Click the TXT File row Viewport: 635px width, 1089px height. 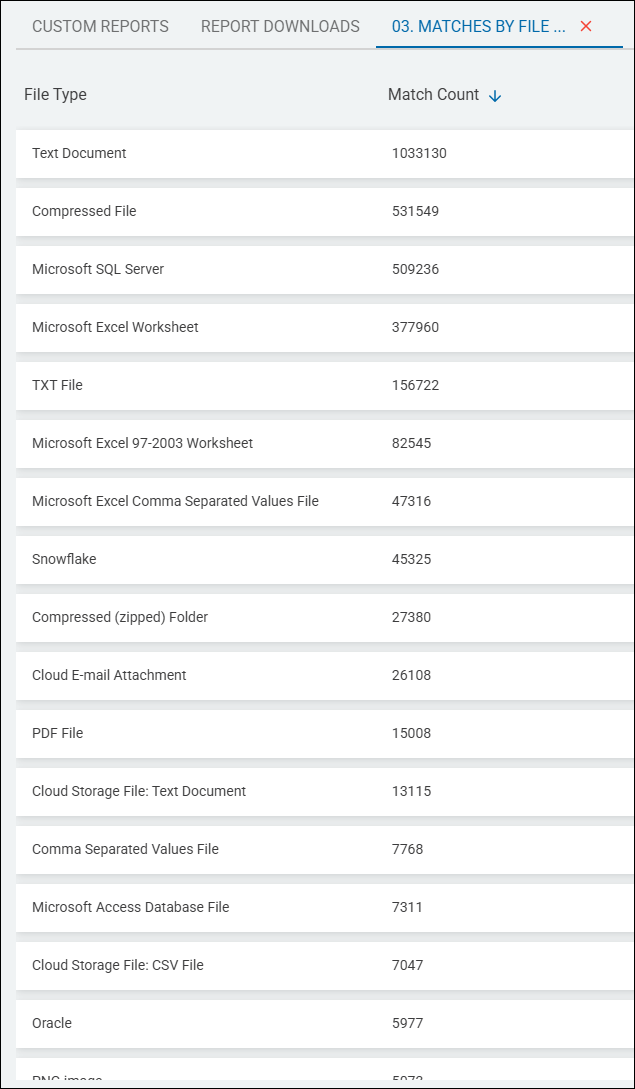click(57, 386)
